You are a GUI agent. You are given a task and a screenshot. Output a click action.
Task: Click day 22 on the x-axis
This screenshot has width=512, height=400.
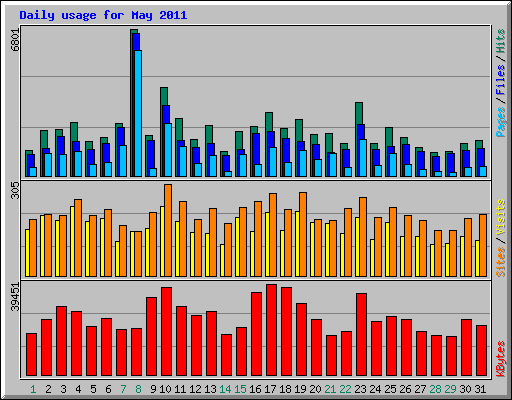(x=345, y=389)
